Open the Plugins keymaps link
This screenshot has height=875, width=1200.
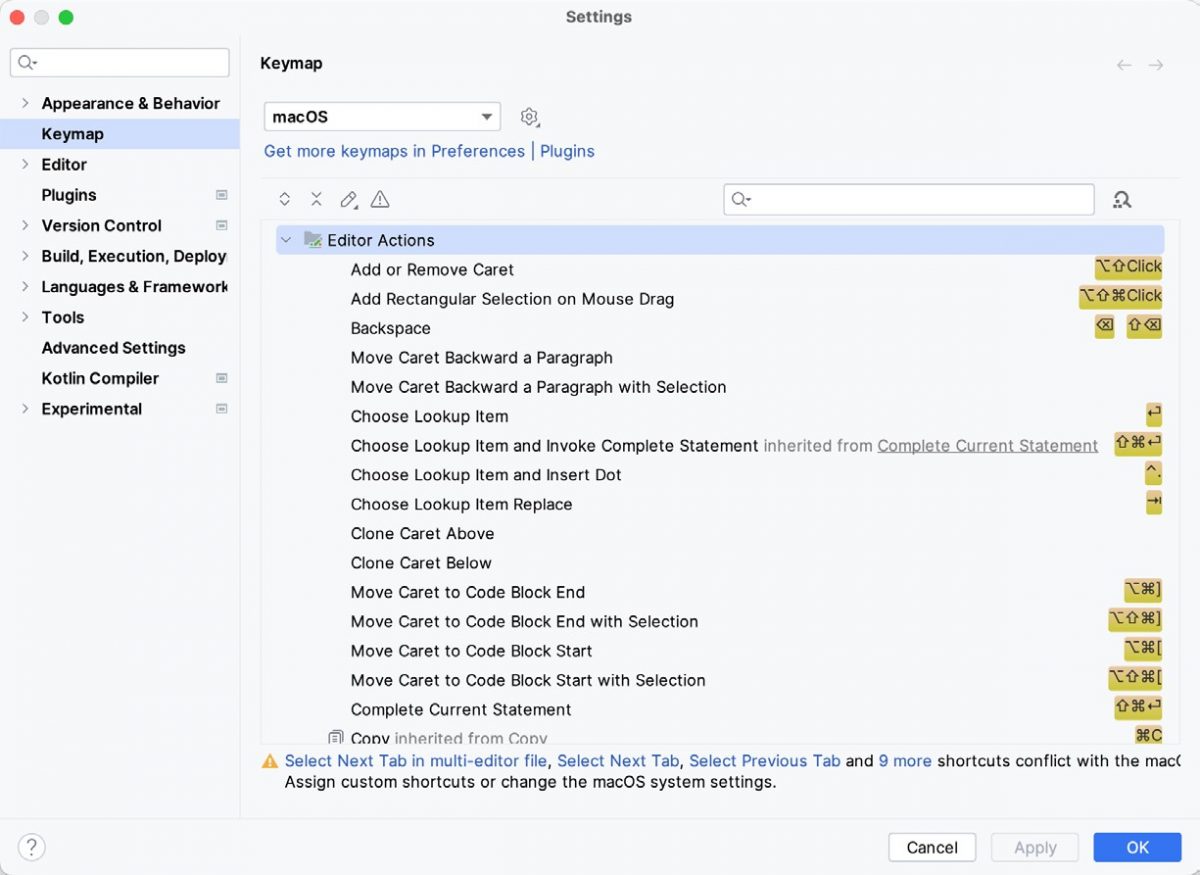pos(567,151)
